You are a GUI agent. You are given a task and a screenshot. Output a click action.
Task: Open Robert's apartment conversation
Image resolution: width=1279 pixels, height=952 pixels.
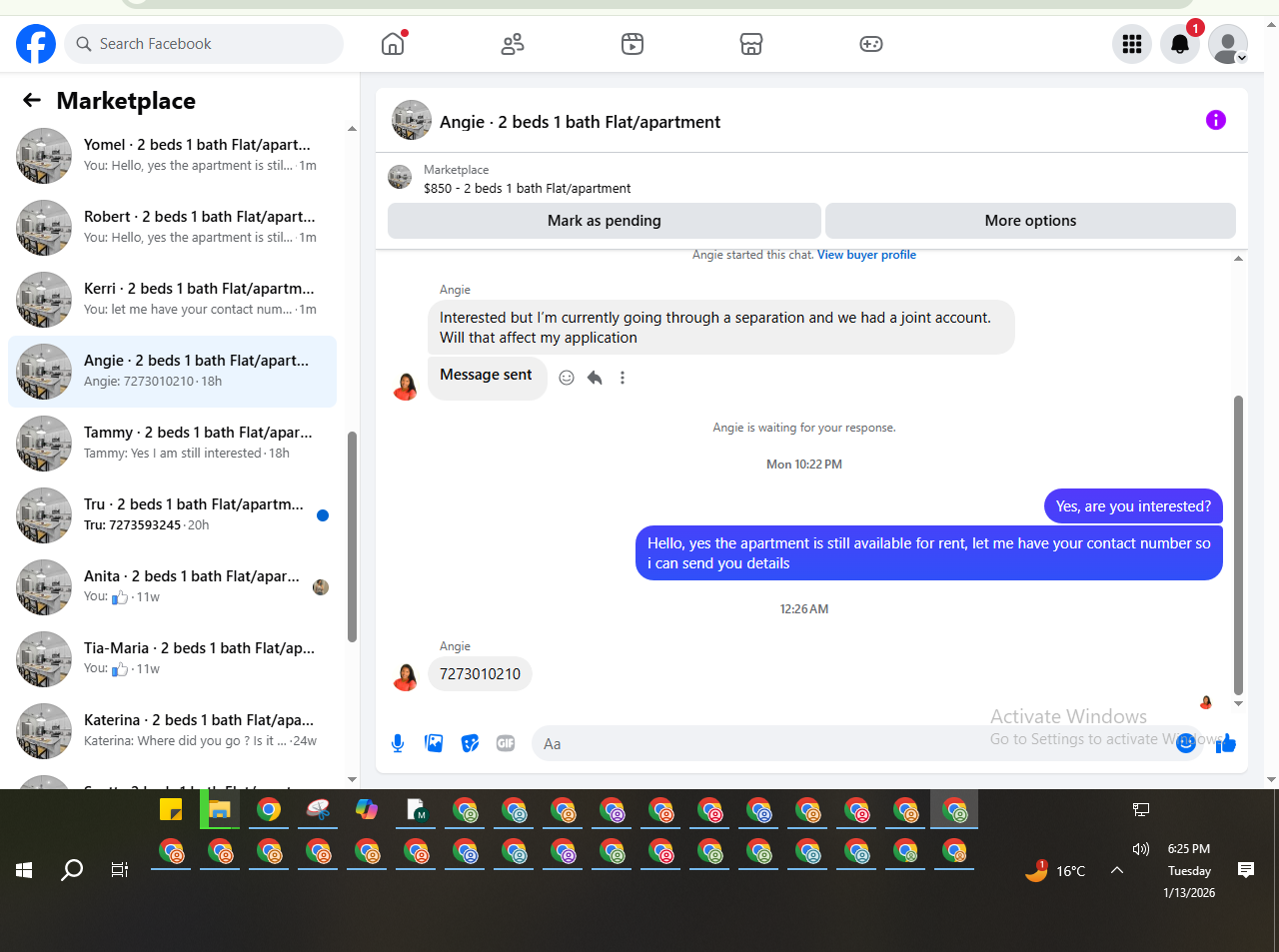click(172, 228)
